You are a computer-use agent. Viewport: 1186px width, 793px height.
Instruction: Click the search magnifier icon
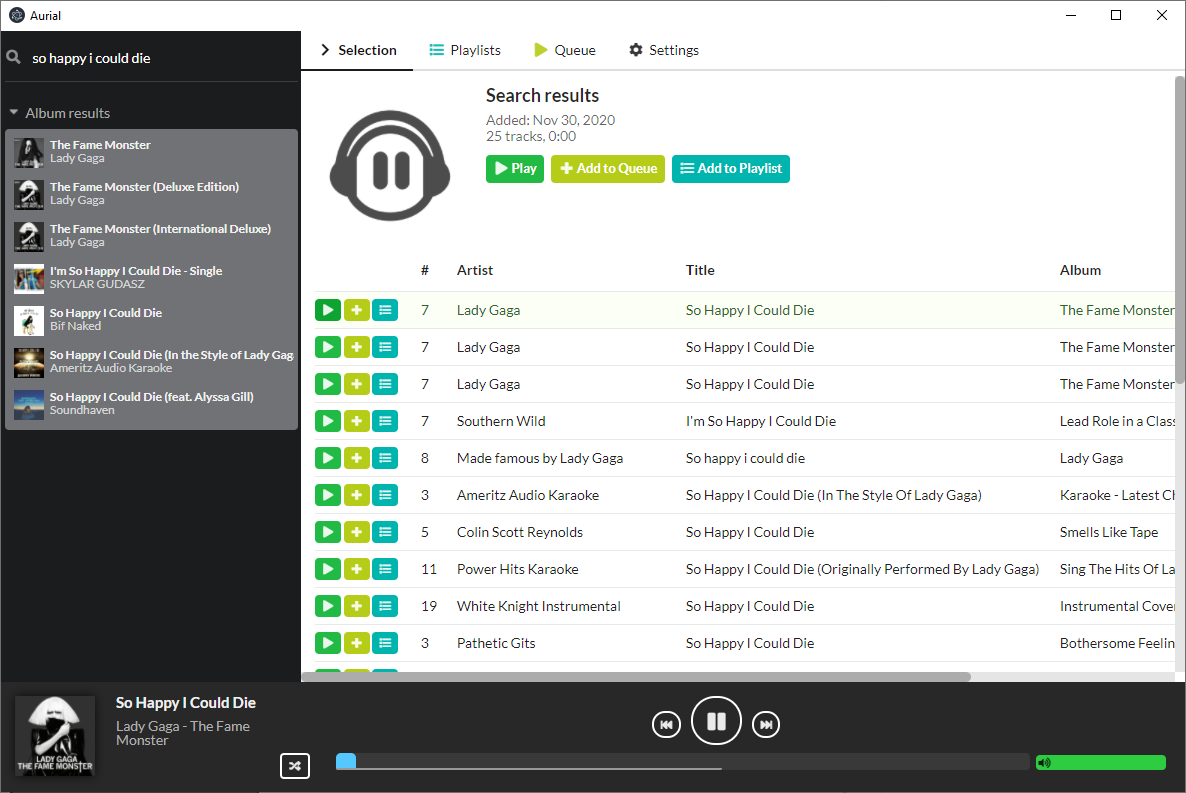pyautogui.click(x=14, y=58)
